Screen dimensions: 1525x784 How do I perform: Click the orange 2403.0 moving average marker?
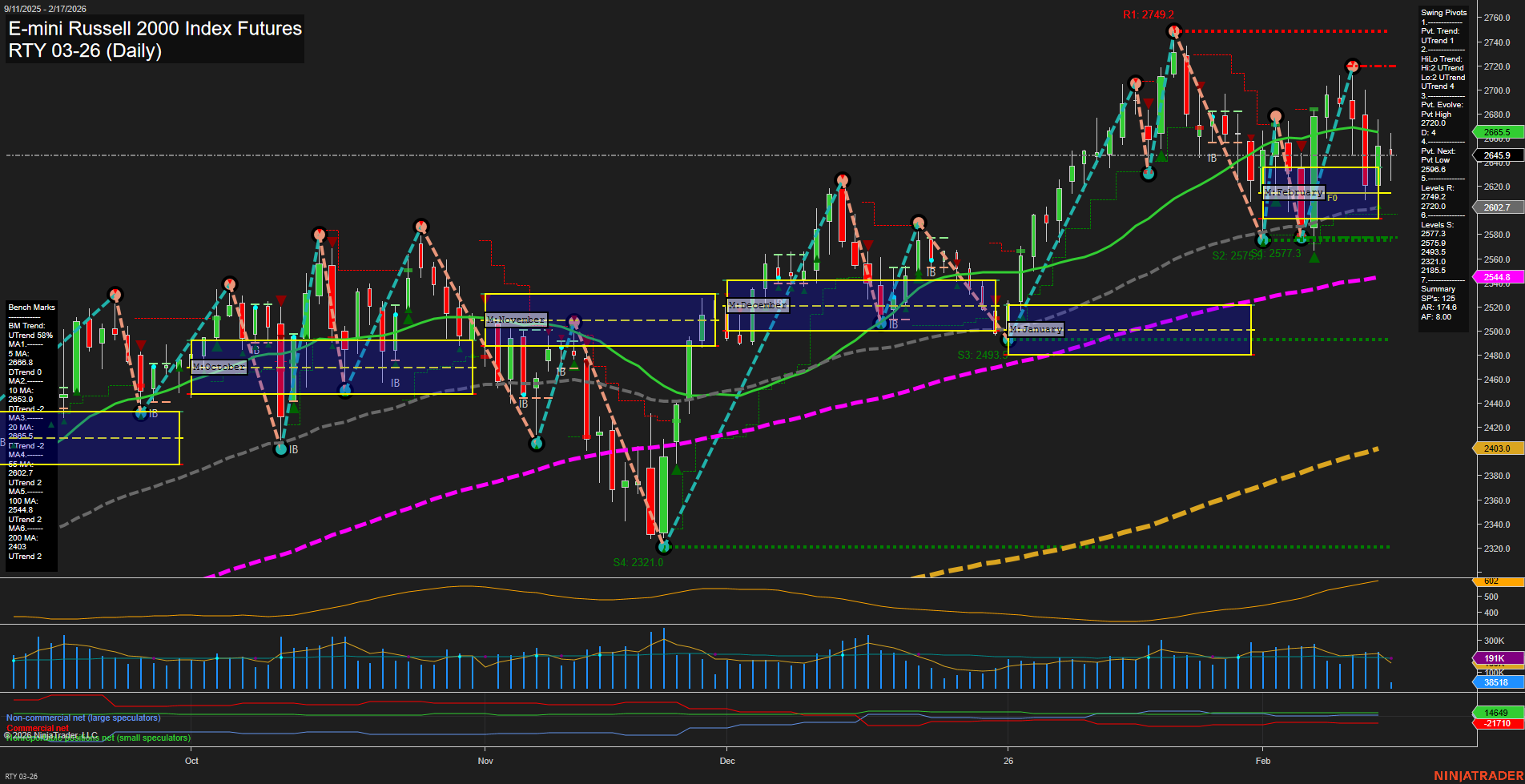1496,448
